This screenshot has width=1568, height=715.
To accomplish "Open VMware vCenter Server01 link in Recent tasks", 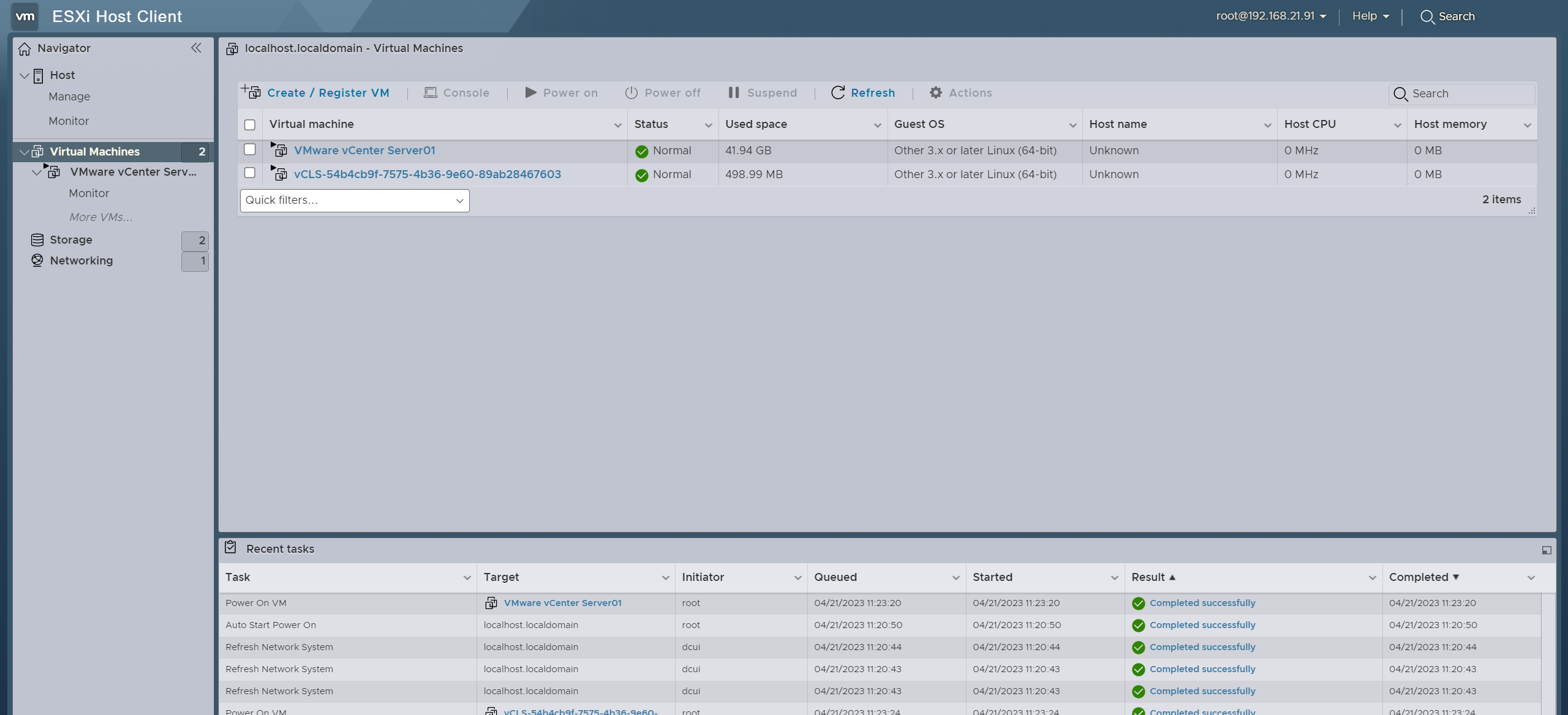I will point(563,603).
